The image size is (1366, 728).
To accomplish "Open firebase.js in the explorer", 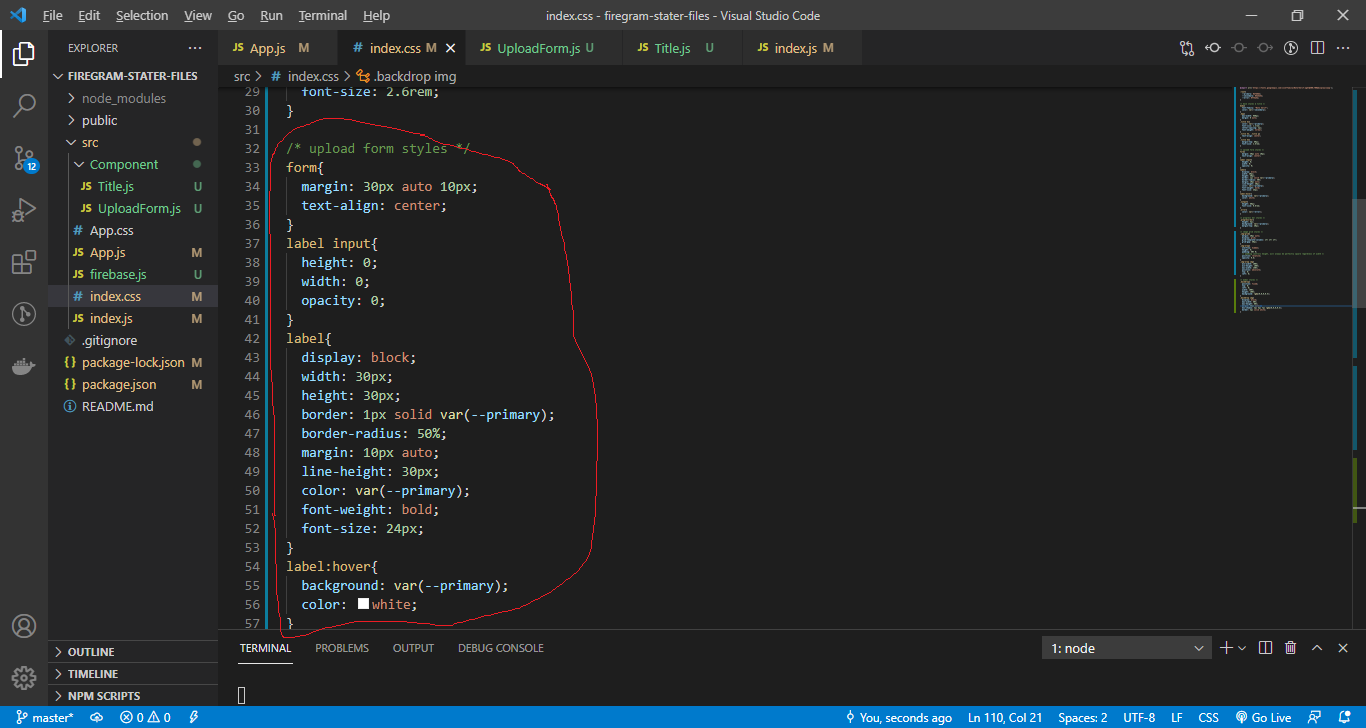I will [133, 274].
